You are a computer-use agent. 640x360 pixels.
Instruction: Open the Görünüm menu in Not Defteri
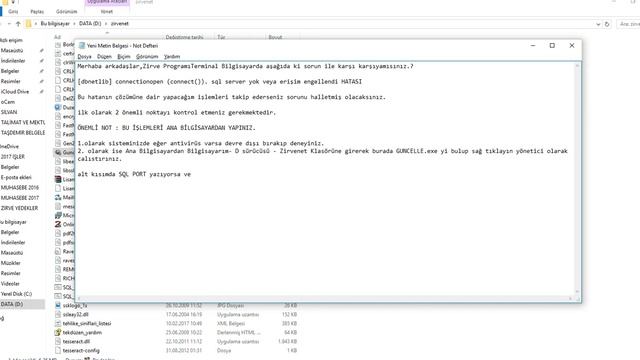[x=147, y=56]
